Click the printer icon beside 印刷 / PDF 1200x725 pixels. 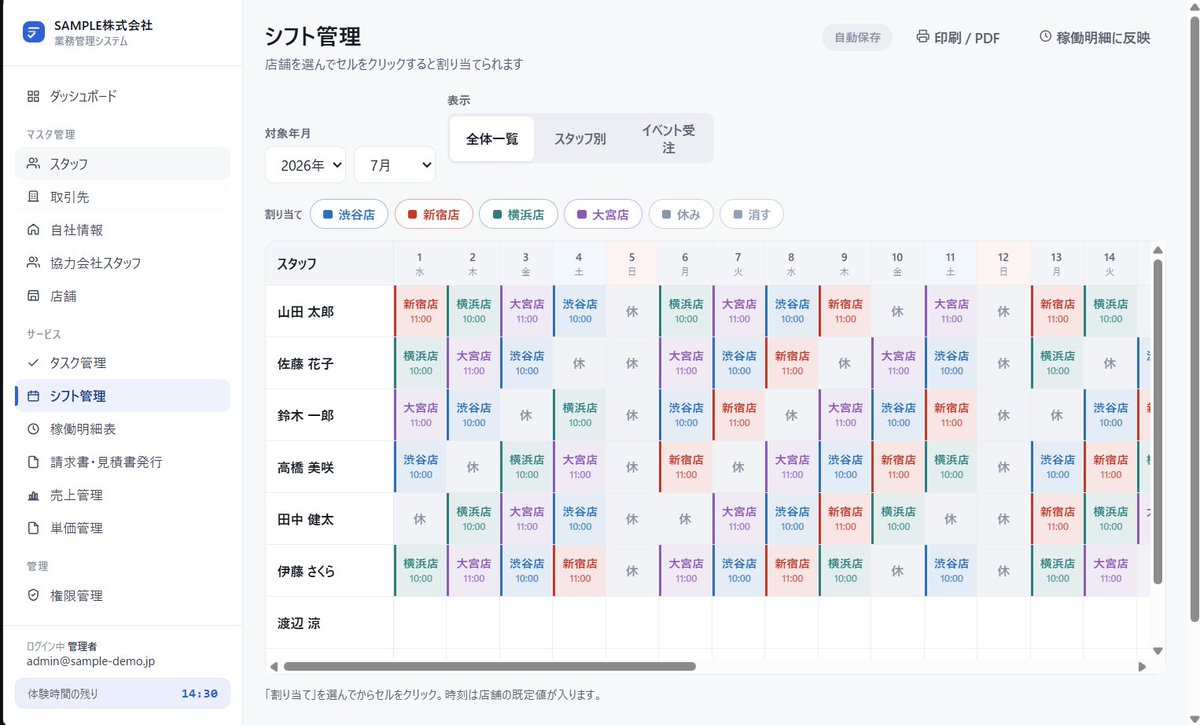(x=923, y=37)
